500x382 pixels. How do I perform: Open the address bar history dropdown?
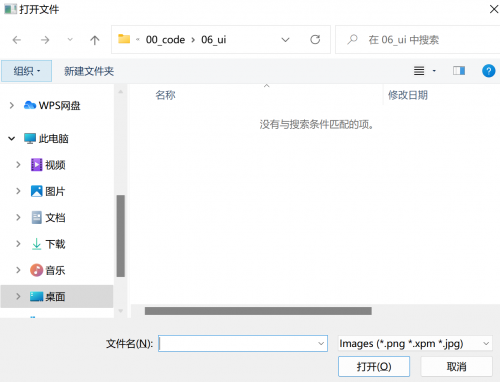tap(285, 40)
